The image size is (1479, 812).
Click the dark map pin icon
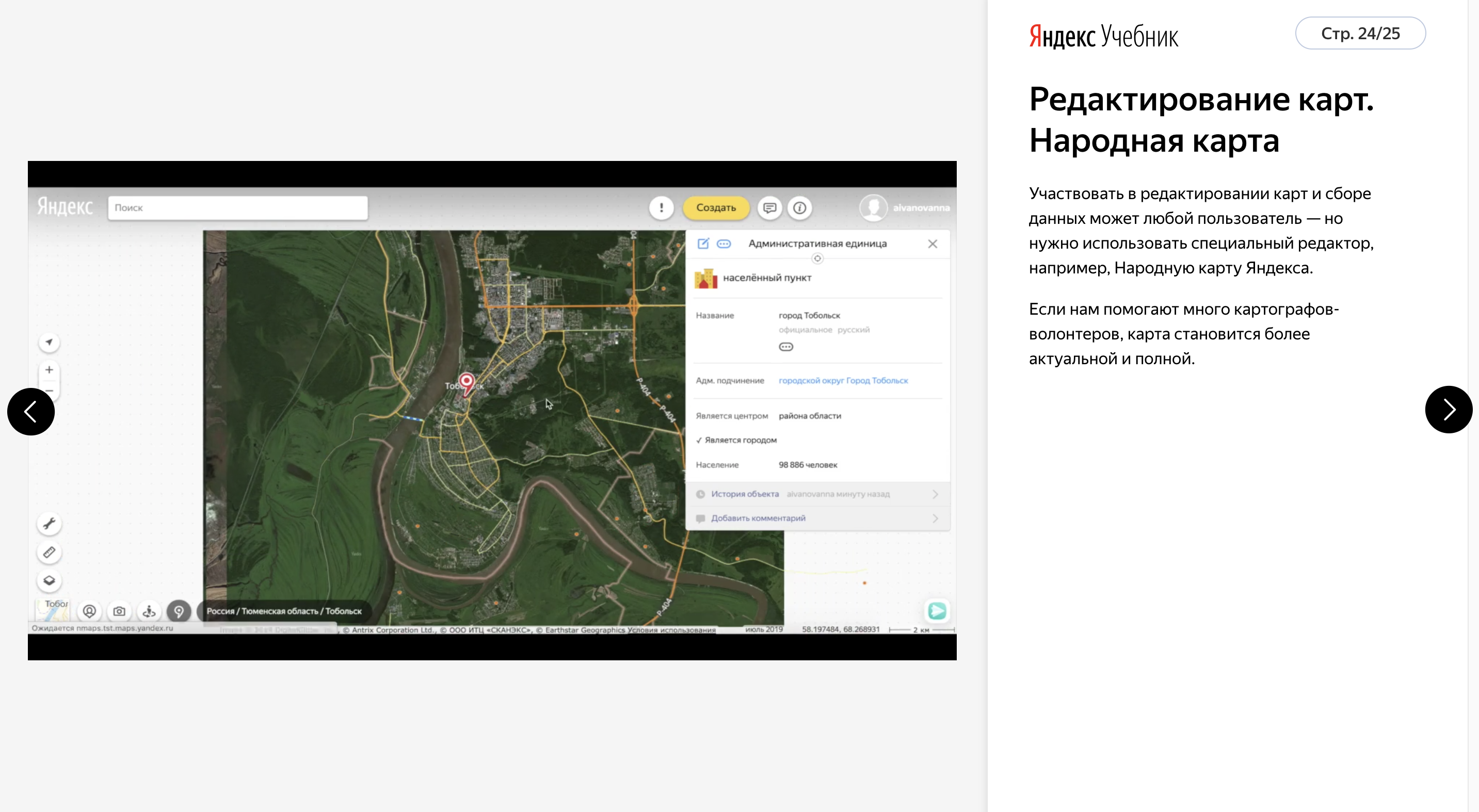[179, 611]
